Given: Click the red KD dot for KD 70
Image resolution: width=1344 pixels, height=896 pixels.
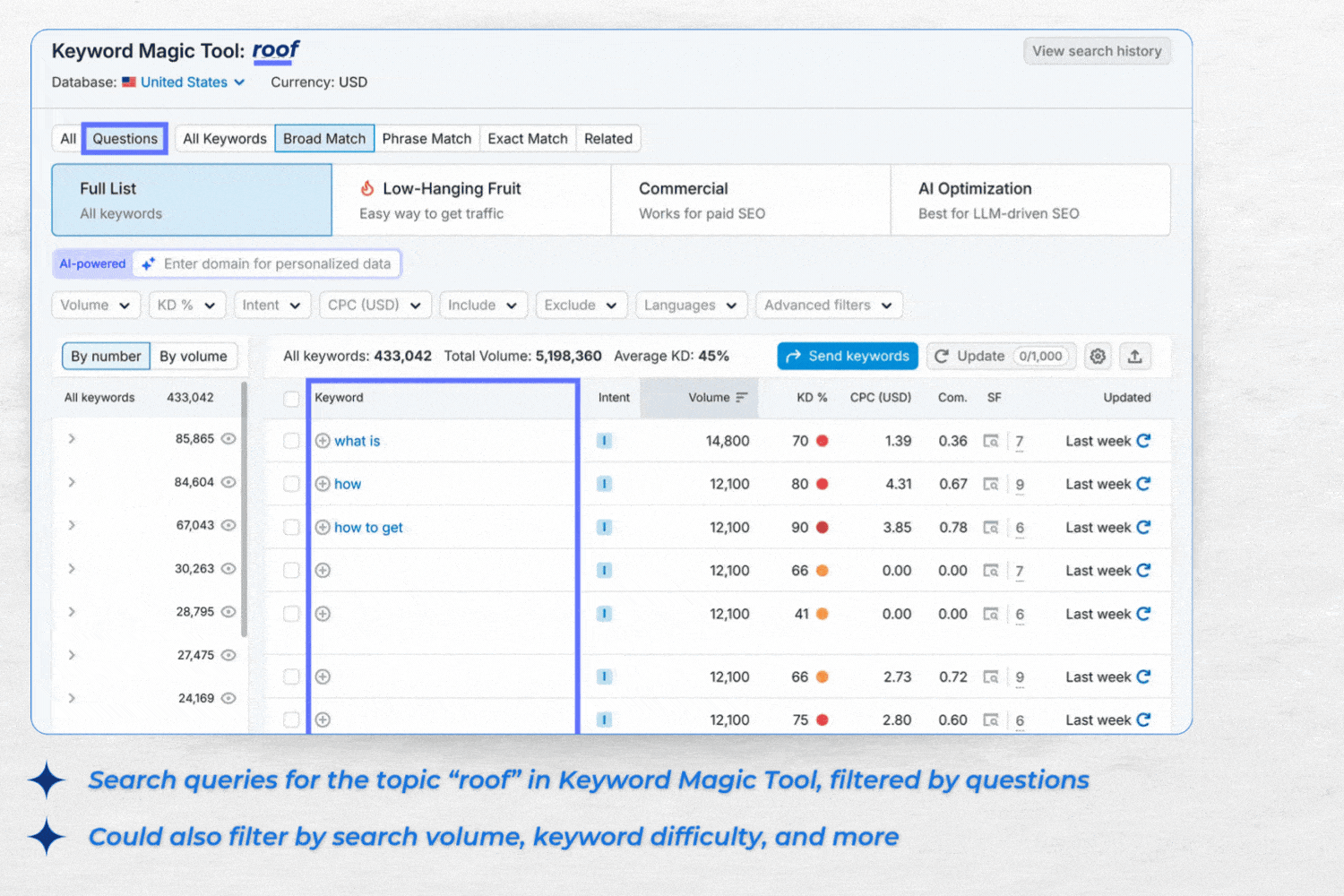Looking at the screenshot, I should tap(823, 441).
